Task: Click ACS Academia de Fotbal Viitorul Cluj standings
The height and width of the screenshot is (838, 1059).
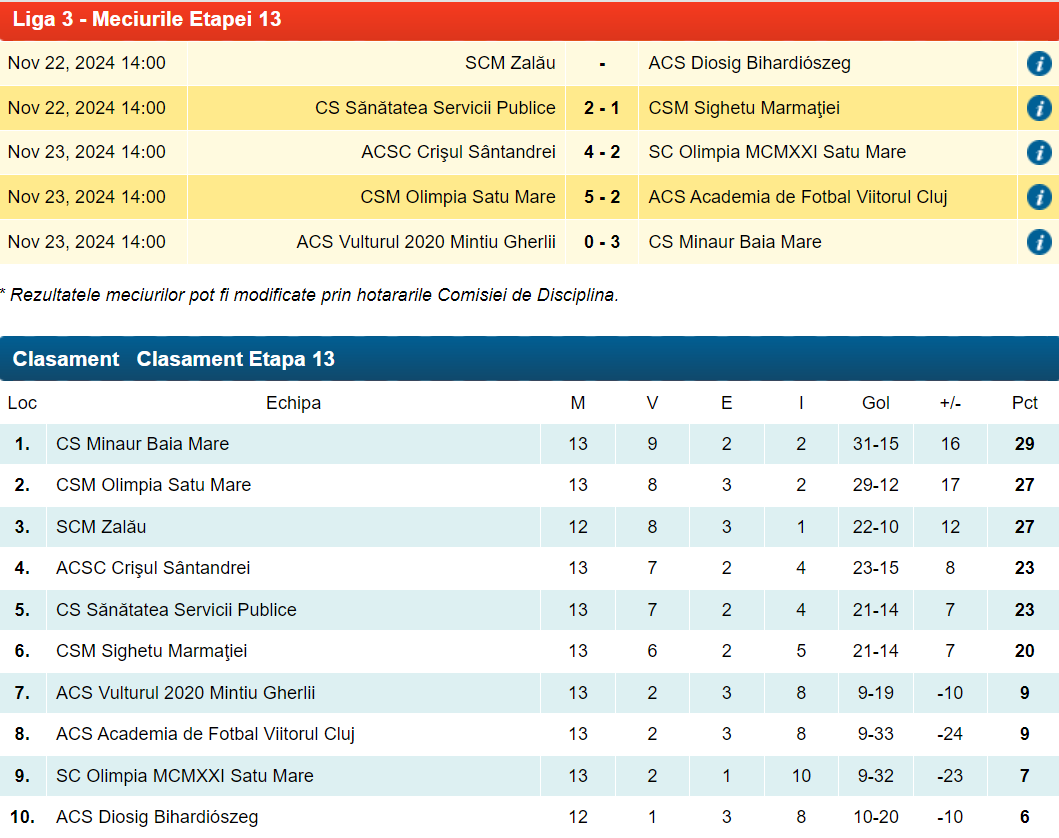Action: click(x=205, y=735)
